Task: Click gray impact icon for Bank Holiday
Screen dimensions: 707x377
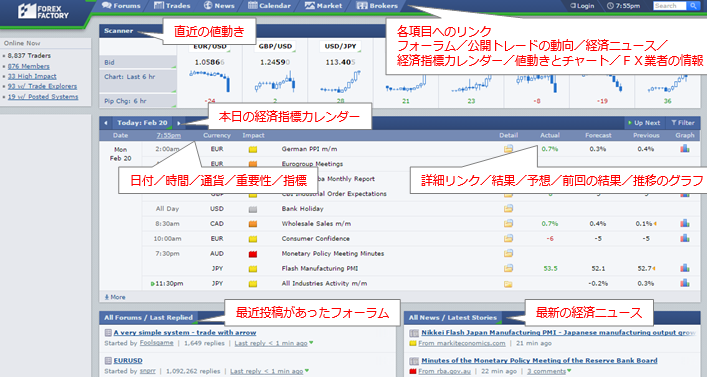Action: (253, 209)
